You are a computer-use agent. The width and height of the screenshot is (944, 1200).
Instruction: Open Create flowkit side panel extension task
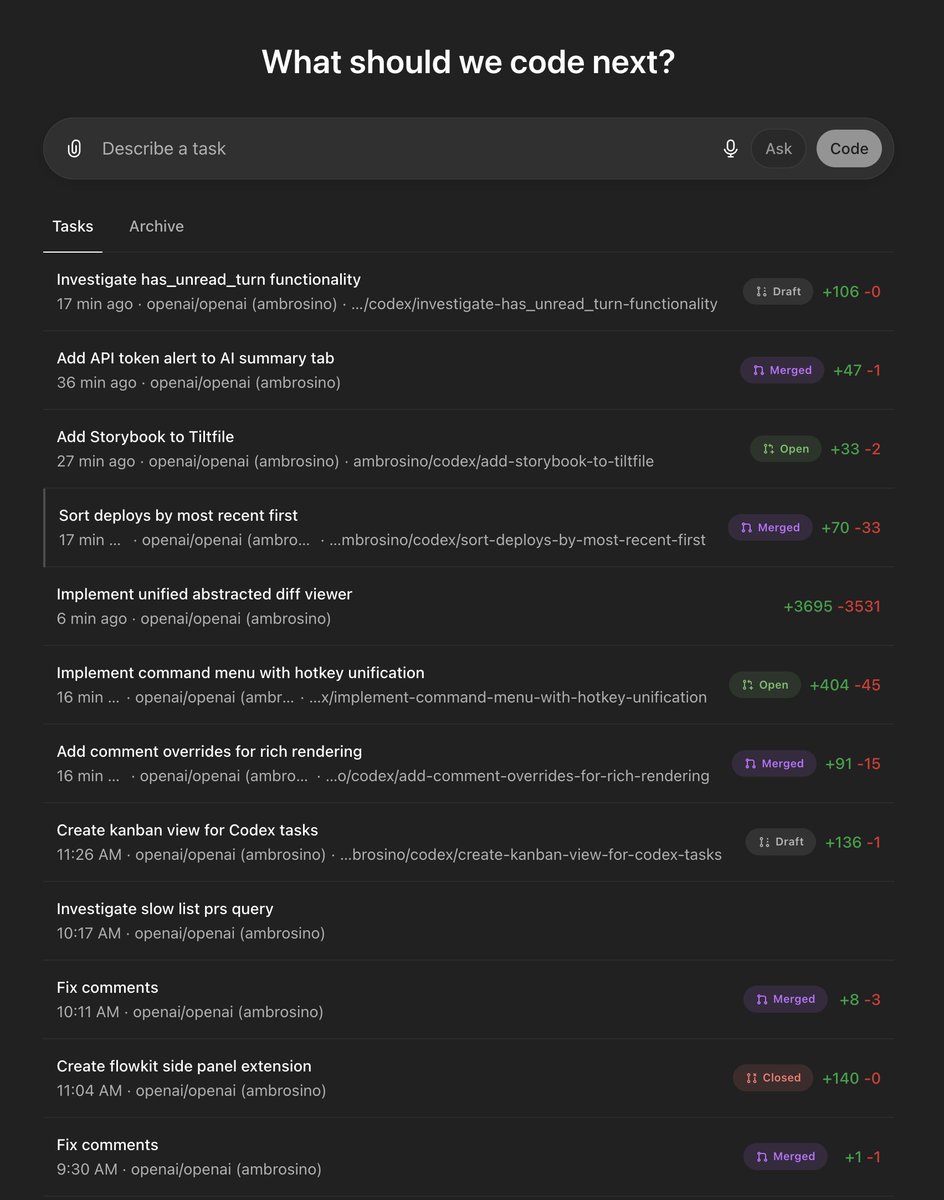click(x=469, y=1078)
